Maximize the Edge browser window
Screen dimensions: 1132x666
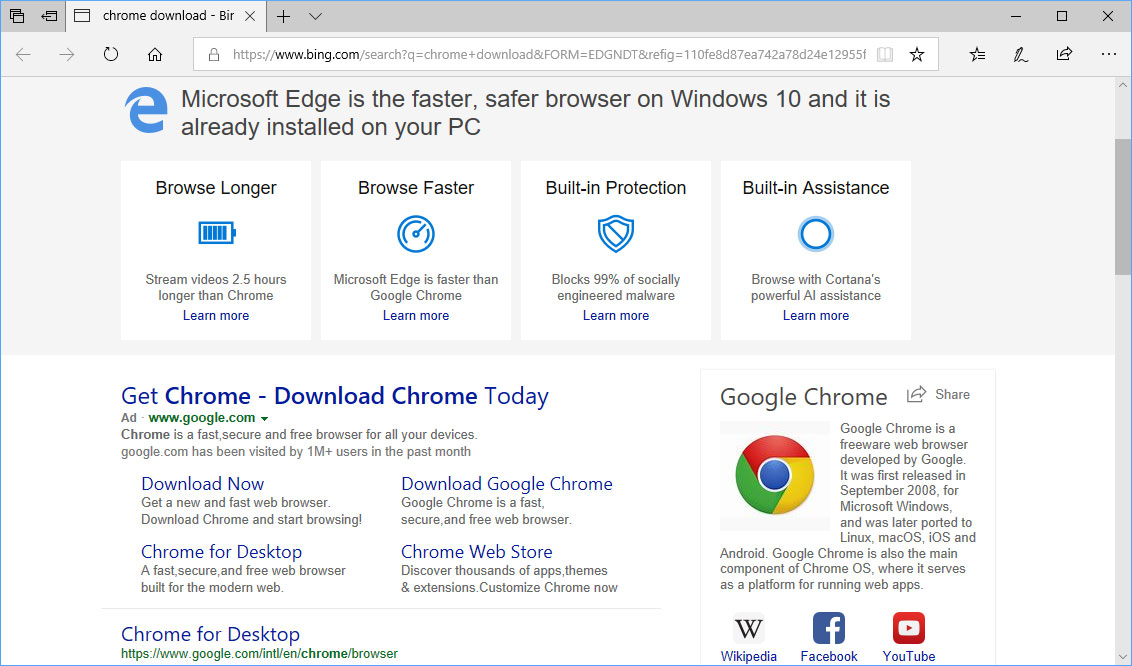(x=1062, y=16)
